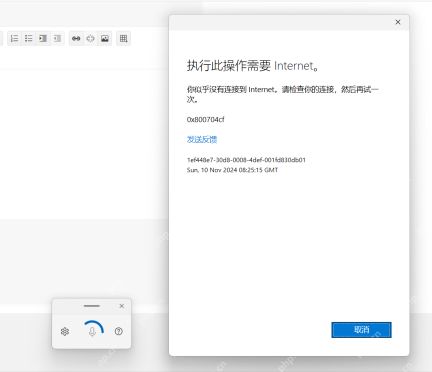Decrease indent using the editor toolbar icon
The width and height of the screenshot is (432, 372).
tap(57, 39)
